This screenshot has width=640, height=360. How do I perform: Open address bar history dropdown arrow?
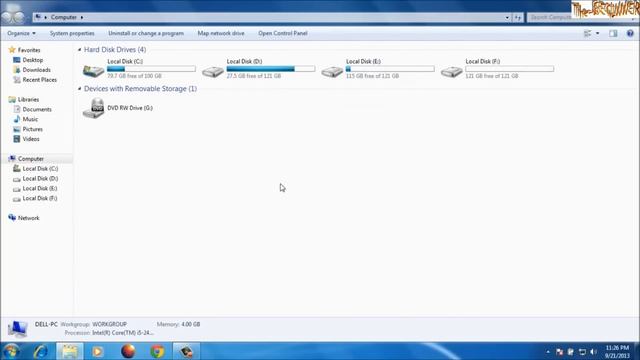click(x=507, y=18)
